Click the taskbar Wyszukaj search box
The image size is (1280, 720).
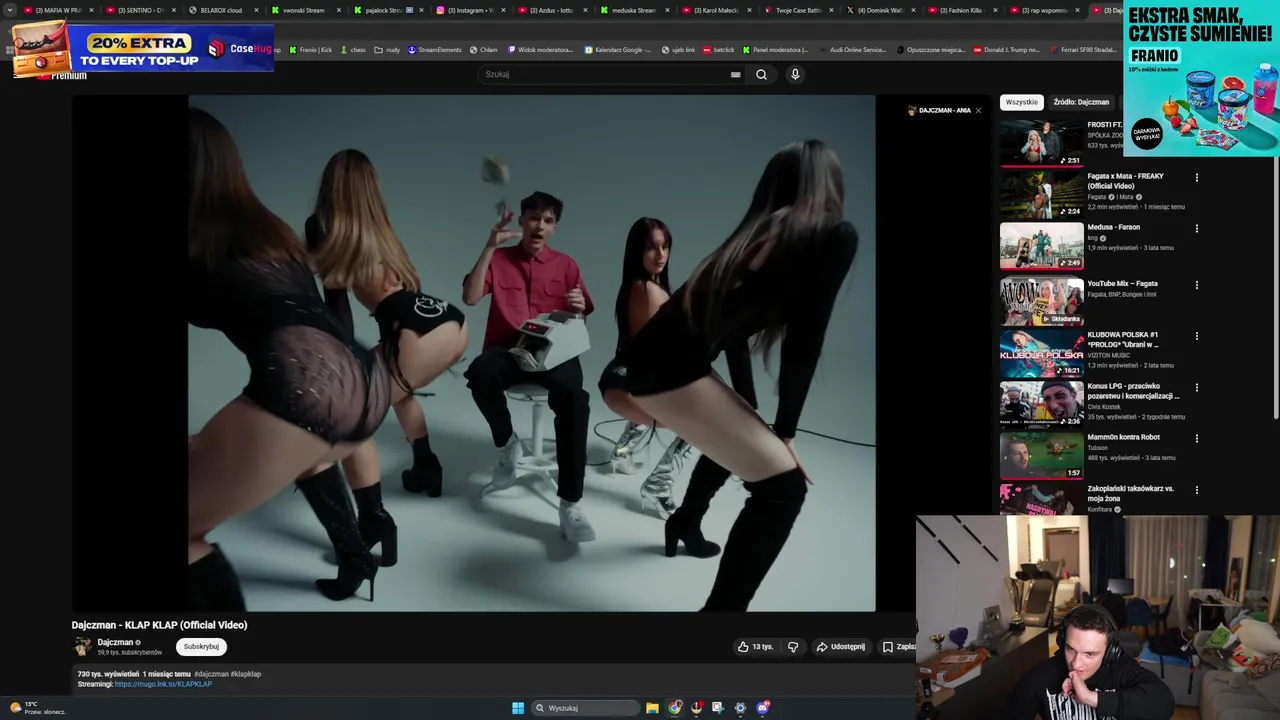click(x=586, y=708)
